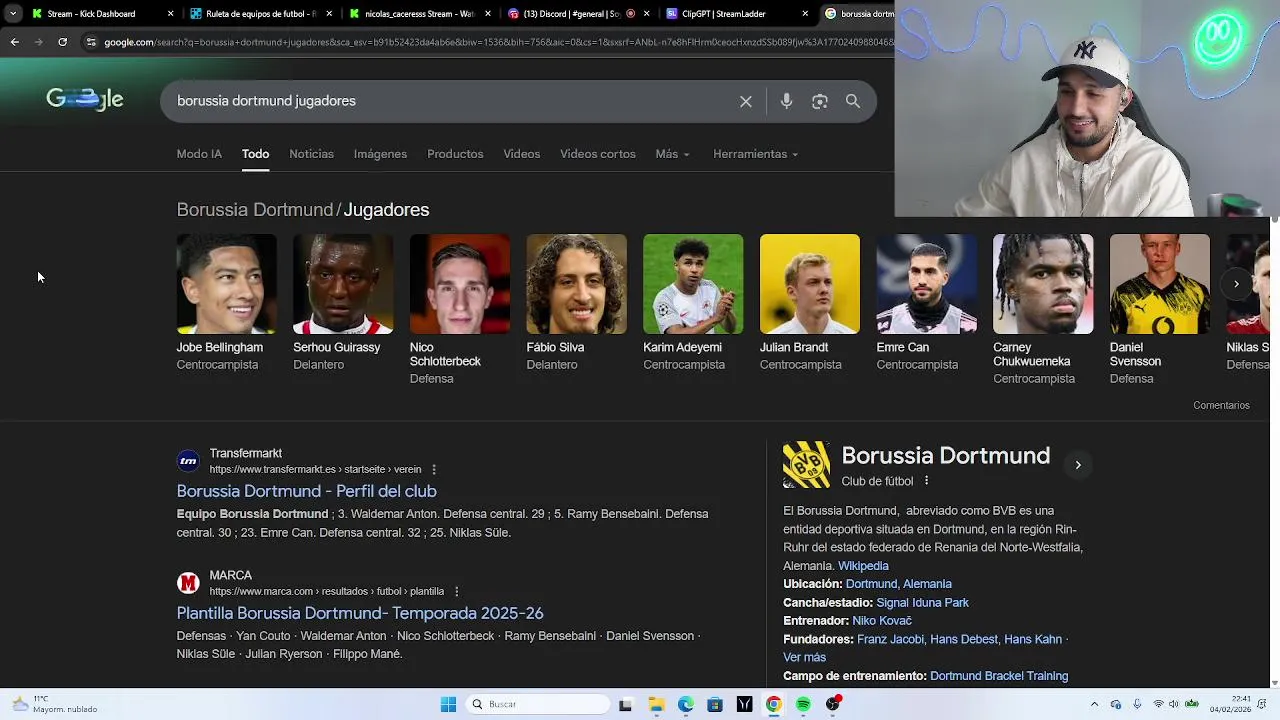Screen dimensions: 1280x720
Task: Select the Videos cortos results tab
Action: (x=598, y=154)
